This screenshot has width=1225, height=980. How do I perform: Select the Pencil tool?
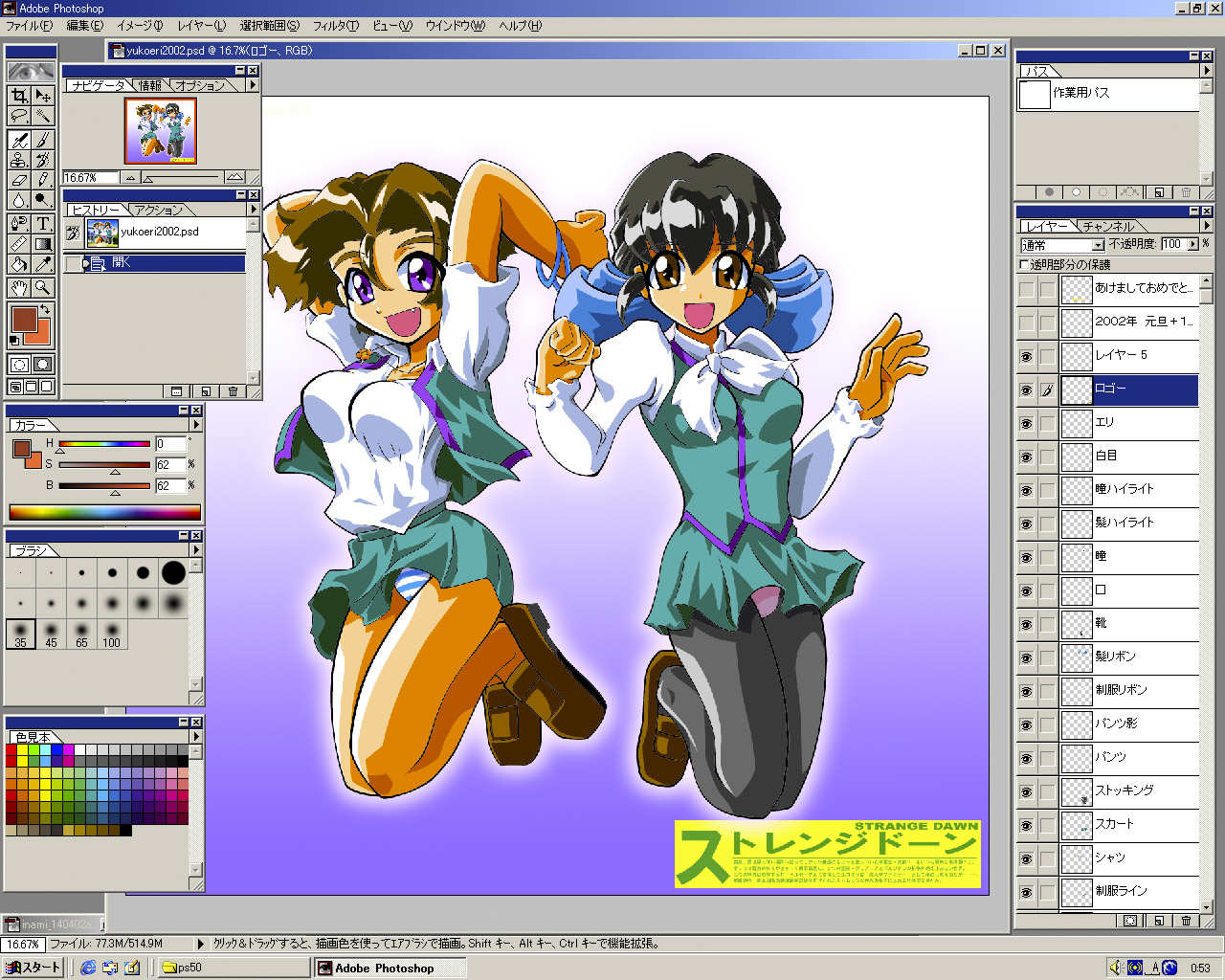click(43, 180)
